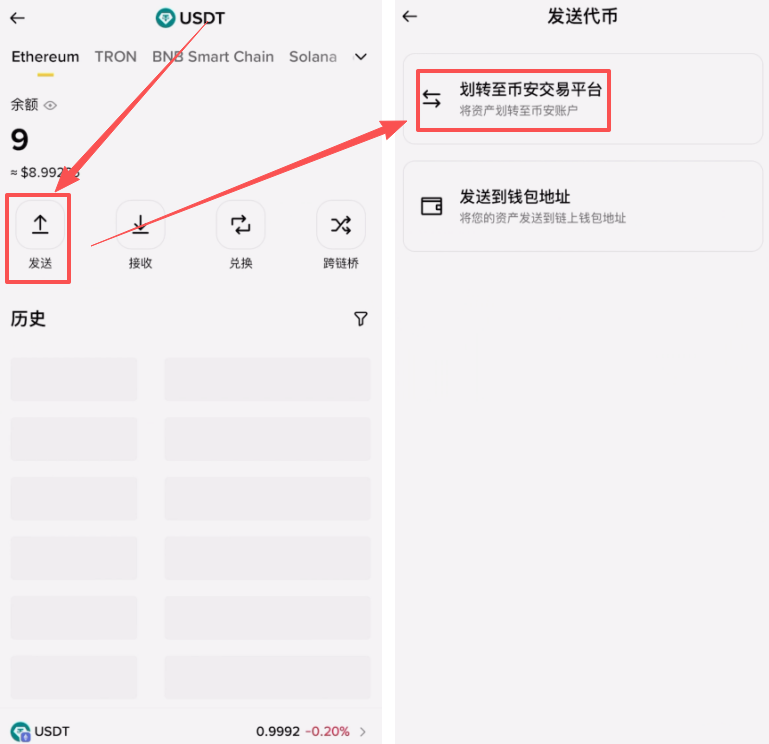Screen dimensions: 769x744
Task: Open the Swap (兑换) icon
Action: click(240, 225)
